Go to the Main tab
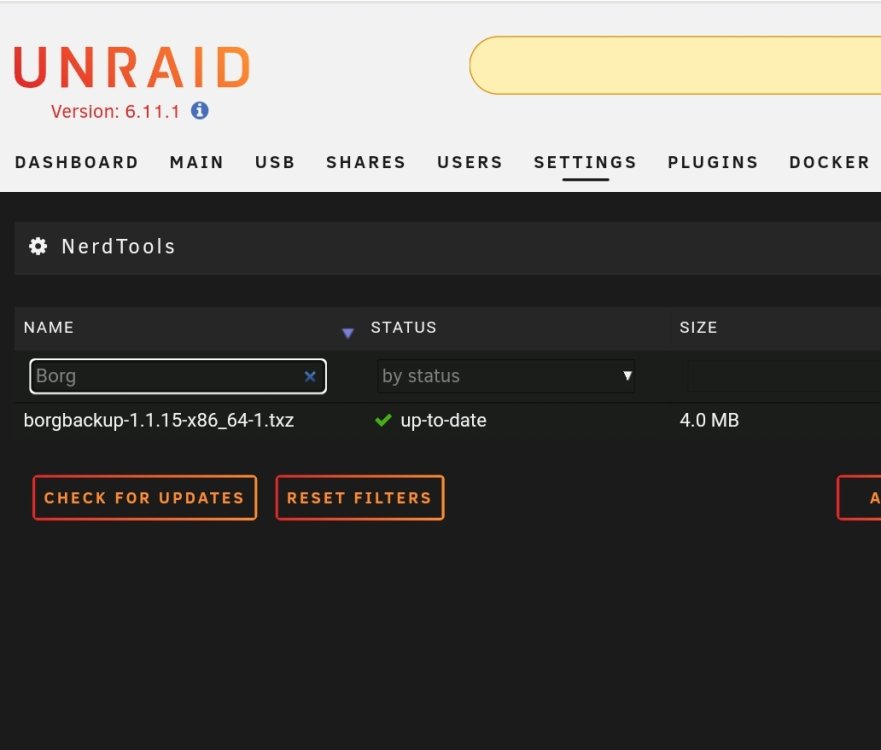The height and width of the screenshot is (750, 881). point(197,162)
